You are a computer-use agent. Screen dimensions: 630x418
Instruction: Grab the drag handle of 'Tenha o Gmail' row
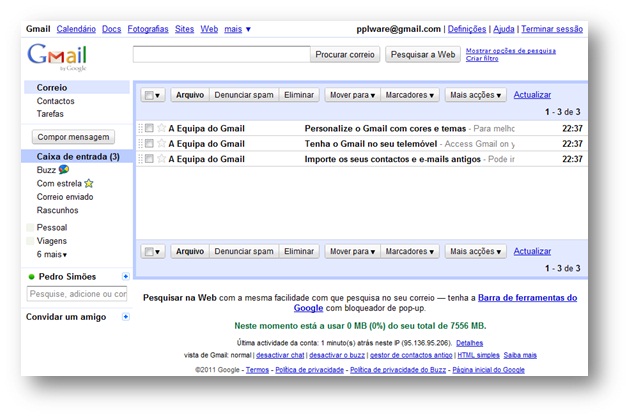click(140, 143)
